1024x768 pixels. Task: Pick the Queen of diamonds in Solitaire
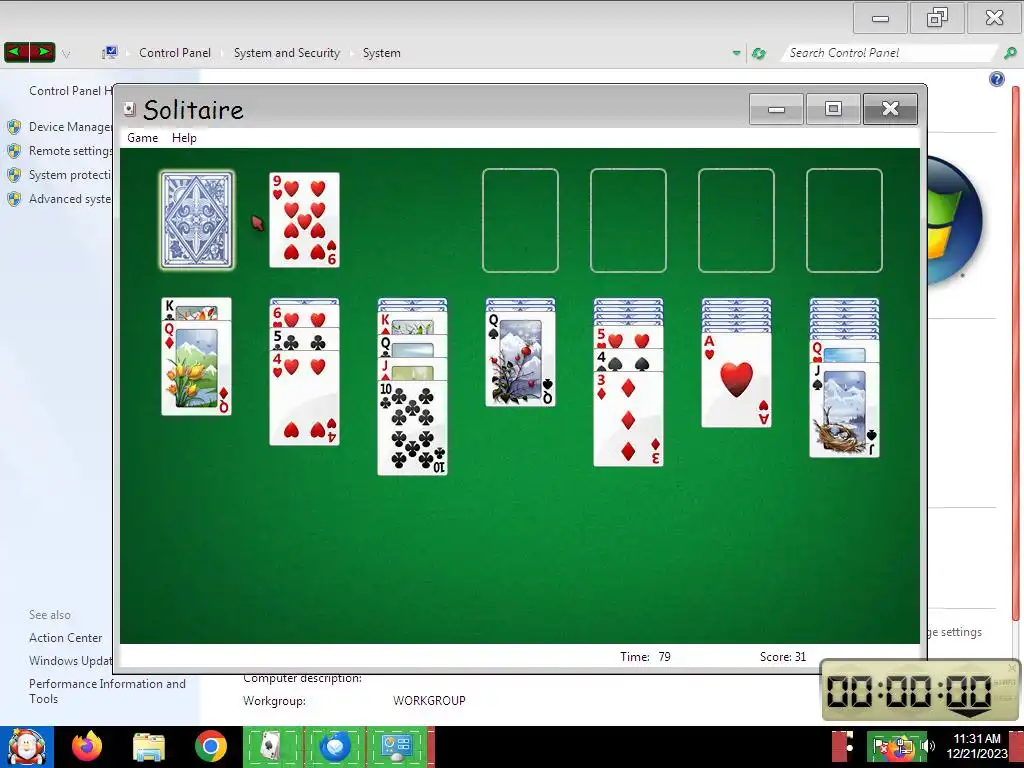[197, 368]
